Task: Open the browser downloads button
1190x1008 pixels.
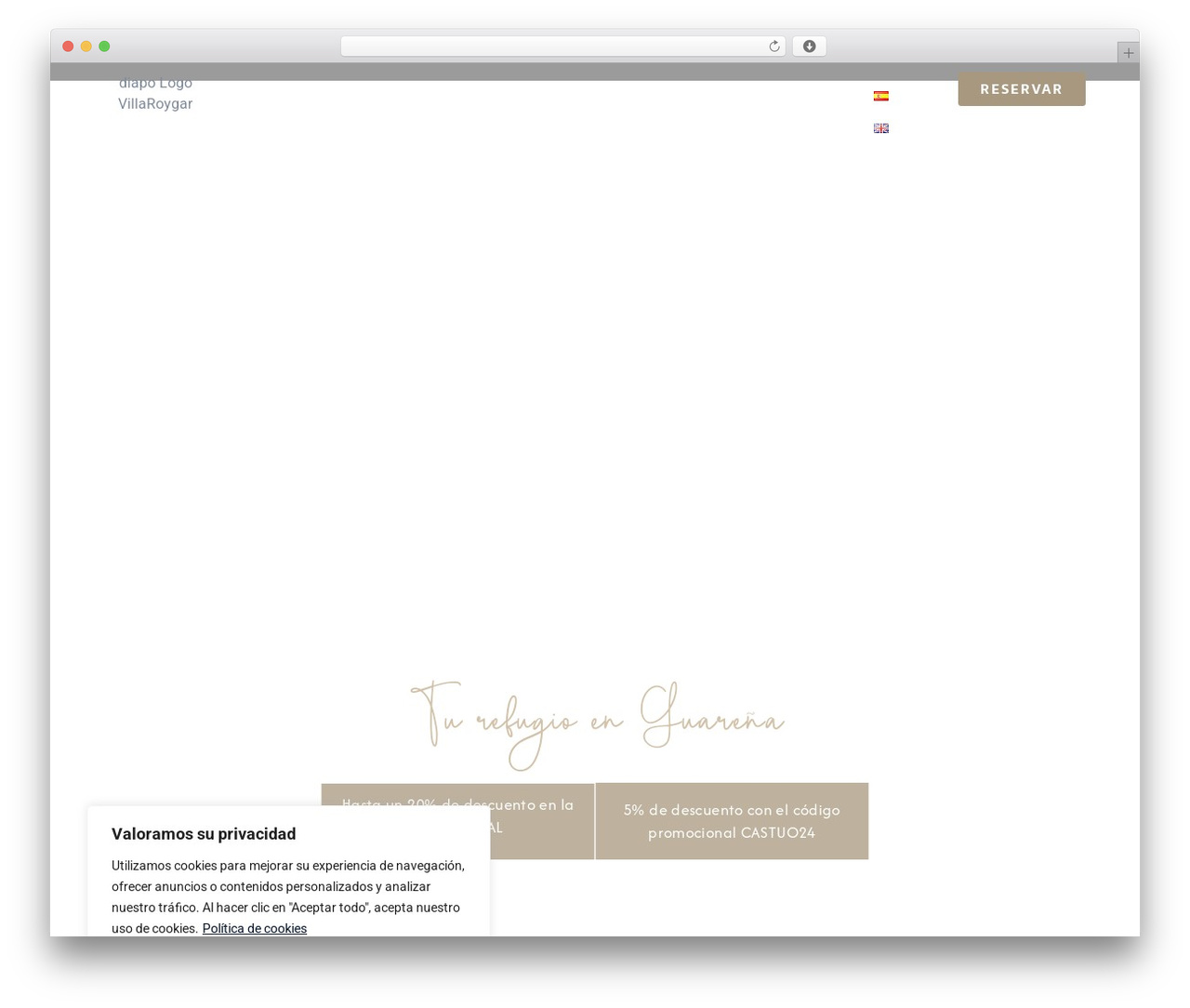Action: click(809, 46)
